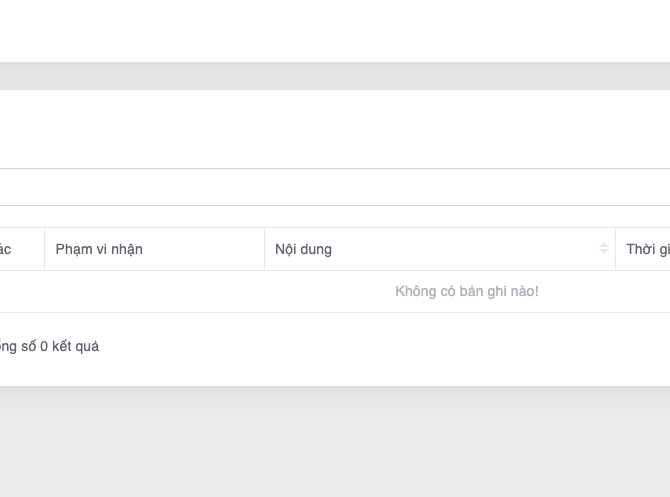
Task: Click the ascending arrow of Nội dung sorter
Action: tap(604, 245)
